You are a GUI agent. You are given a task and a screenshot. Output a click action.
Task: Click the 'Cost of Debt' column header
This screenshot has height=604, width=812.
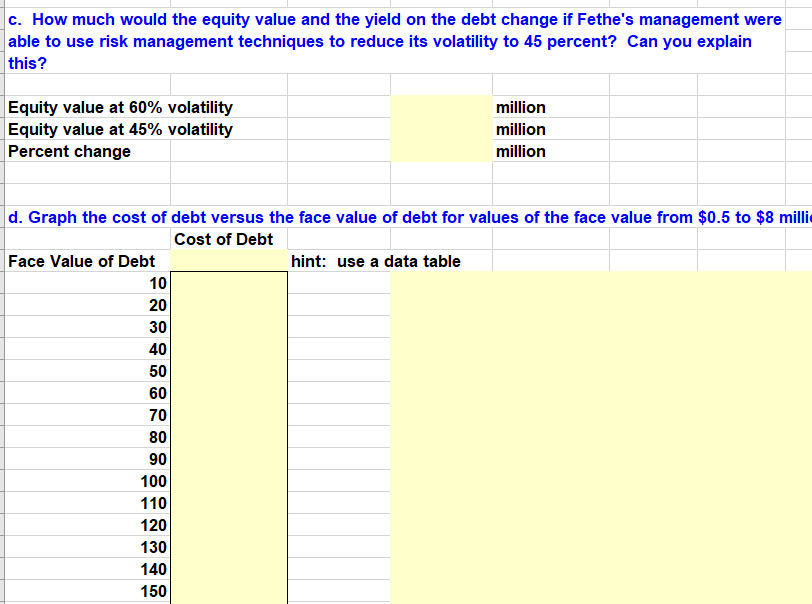(223, 239)
